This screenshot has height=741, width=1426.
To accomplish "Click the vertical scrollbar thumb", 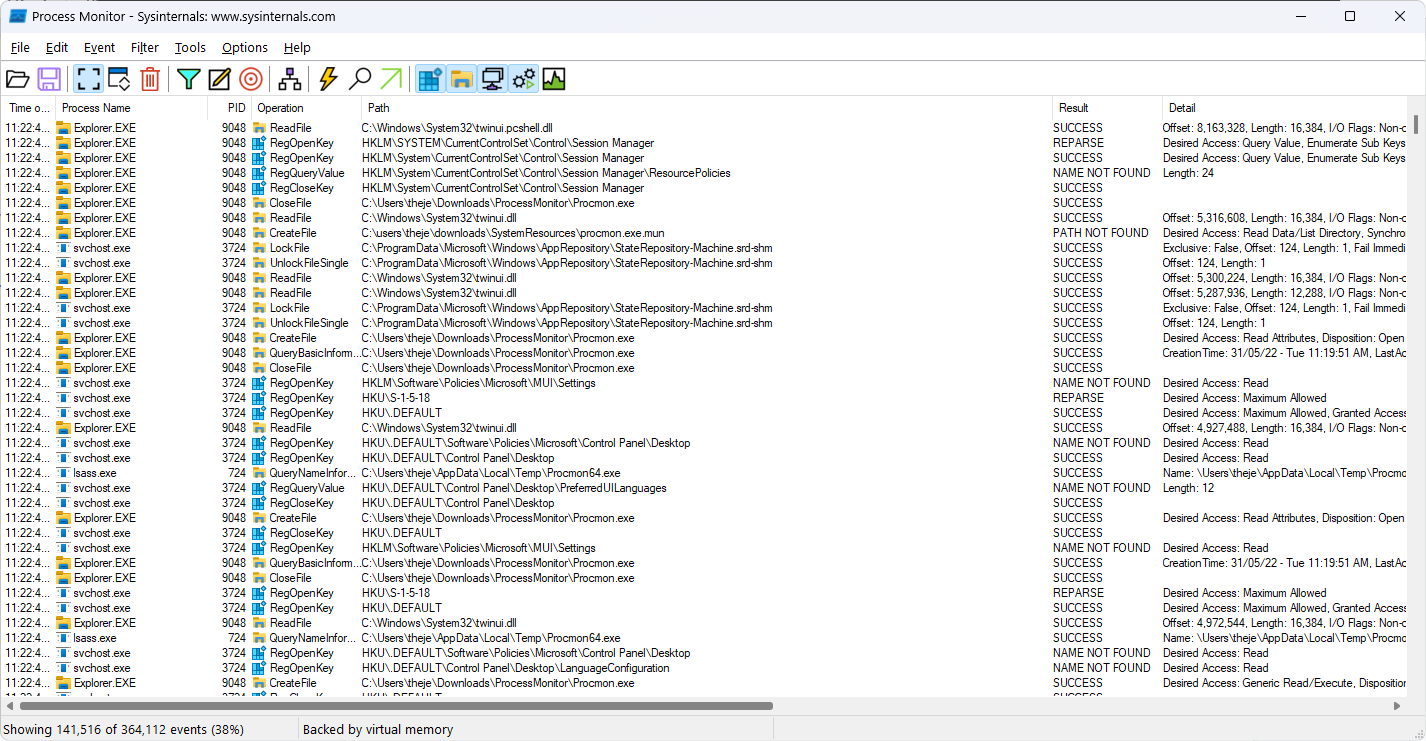I will pos(1416,124).
